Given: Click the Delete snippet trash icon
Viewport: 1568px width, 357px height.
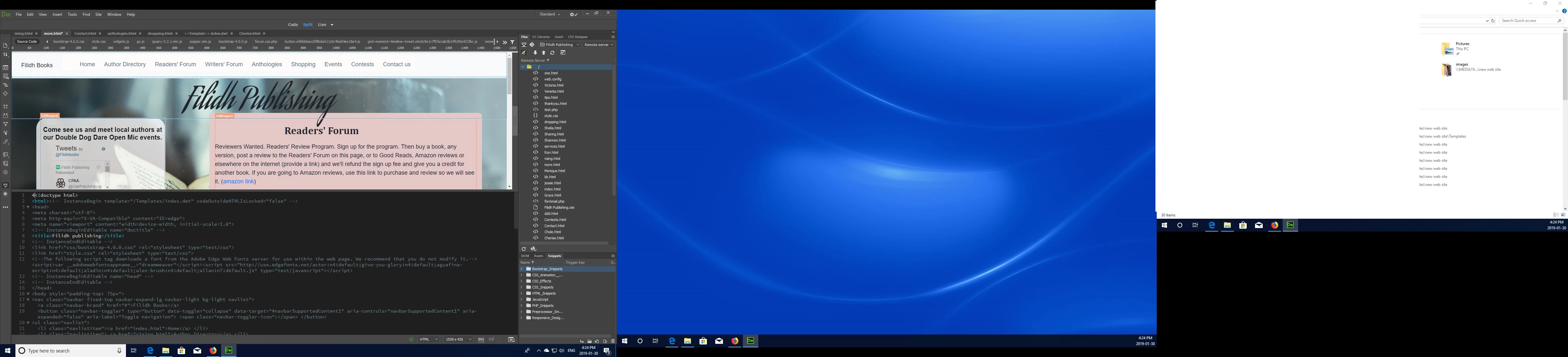Looking at the screenshot, I should [x=613, y=341].
